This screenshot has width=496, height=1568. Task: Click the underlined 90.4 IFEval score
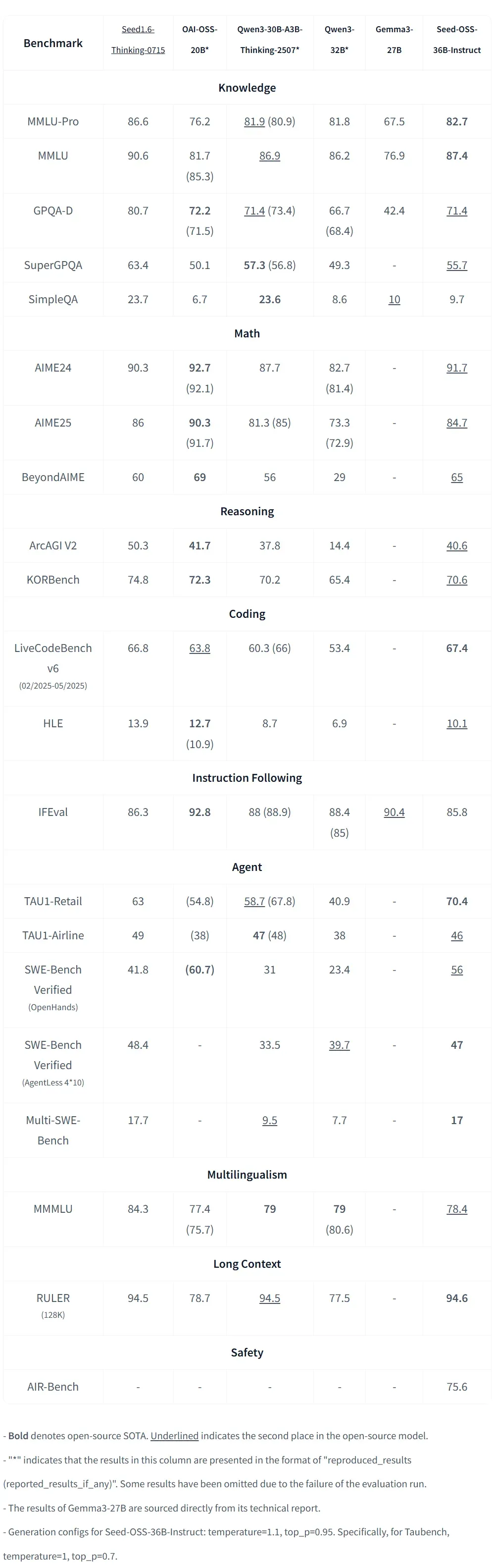click(394, 812)
